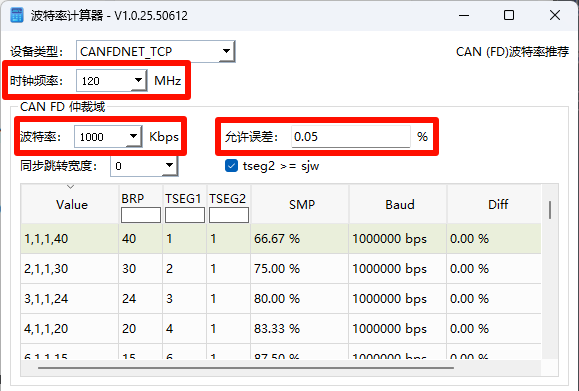Toggle the tseg2 >= sjw checkbox
579x391 pixels.
pyautogui.click(x=232, y=166)
